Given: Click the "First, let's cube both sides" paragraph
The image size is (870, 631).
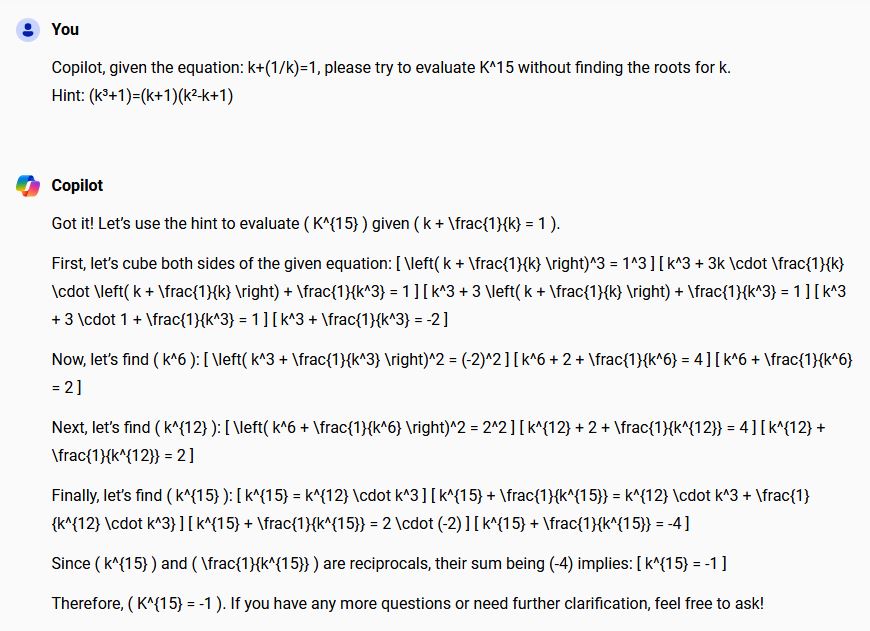Looking at the screenshot, I should tap(450, 291).
